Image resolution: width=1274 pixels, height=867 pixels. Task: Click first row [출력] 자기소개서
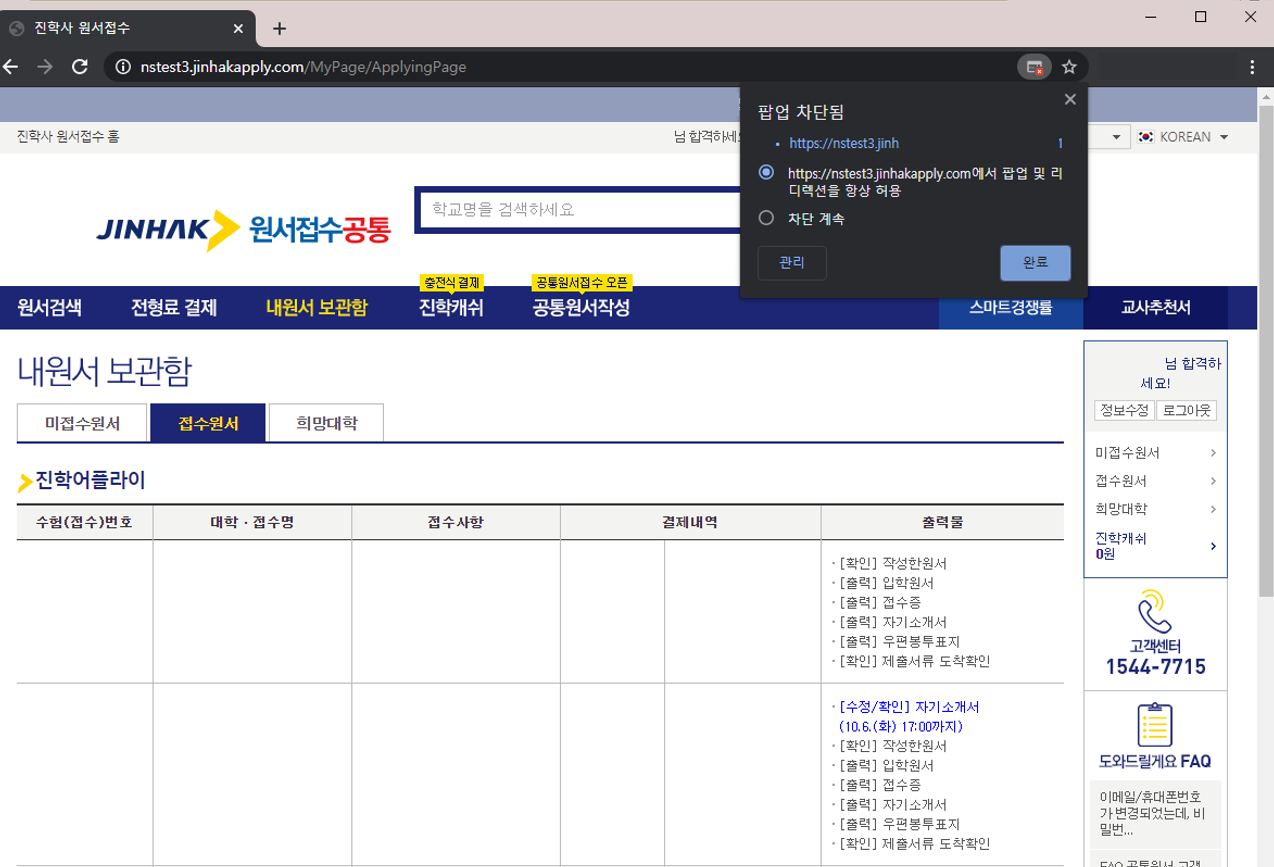(x=893, y=622)
